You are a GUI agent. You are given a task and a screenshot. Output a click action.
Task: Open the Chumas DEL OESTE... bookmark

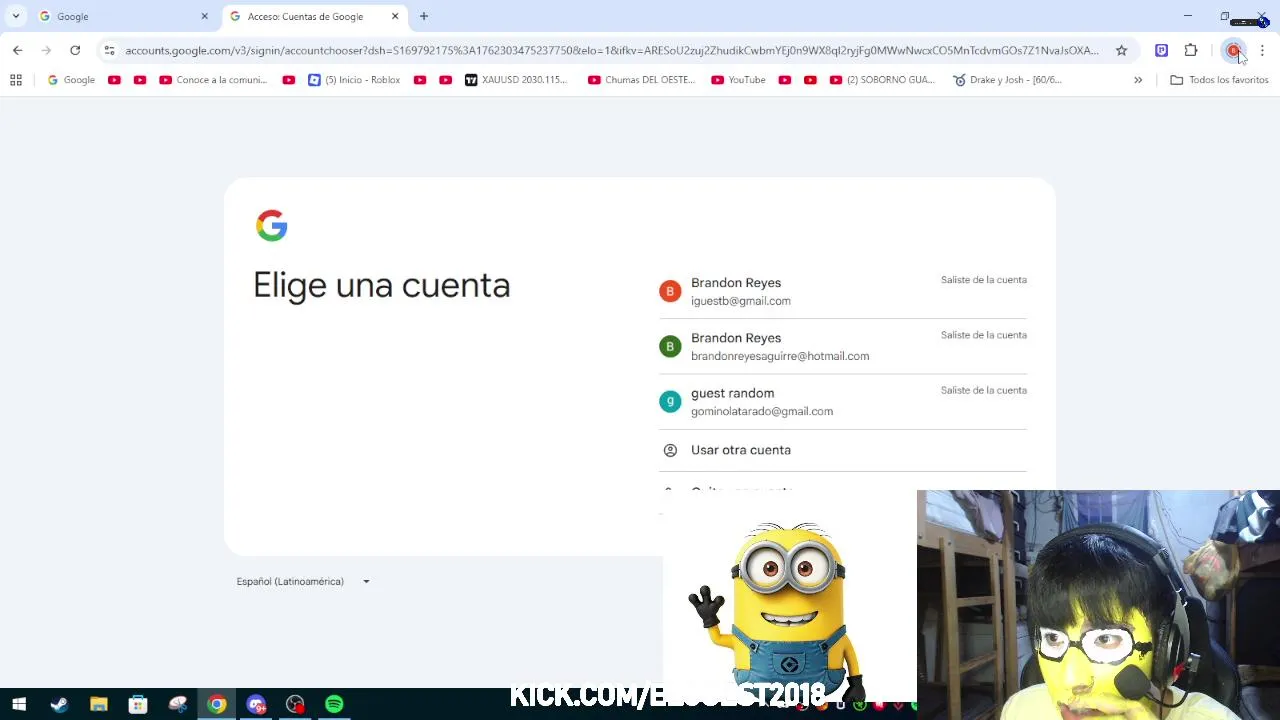(x=641, y=80)
